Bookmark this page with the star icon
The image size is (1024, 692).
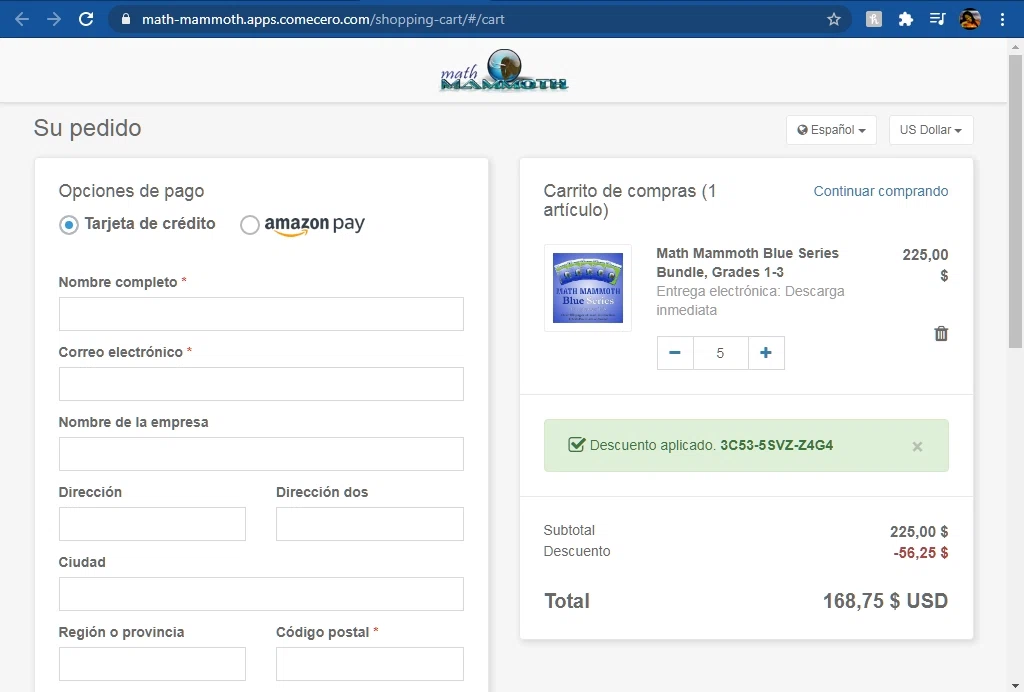[834, 19]
